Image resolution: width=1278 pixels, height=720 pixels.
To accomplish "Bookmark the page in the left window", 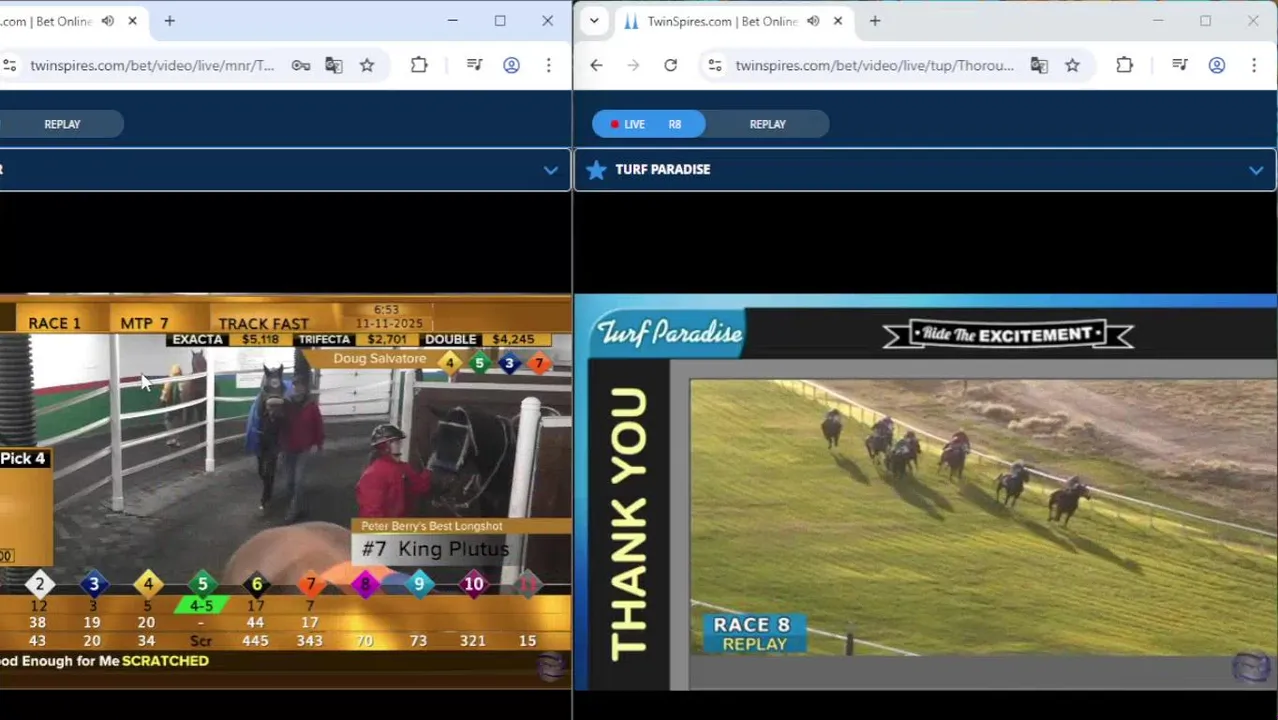I will (367, 65).
